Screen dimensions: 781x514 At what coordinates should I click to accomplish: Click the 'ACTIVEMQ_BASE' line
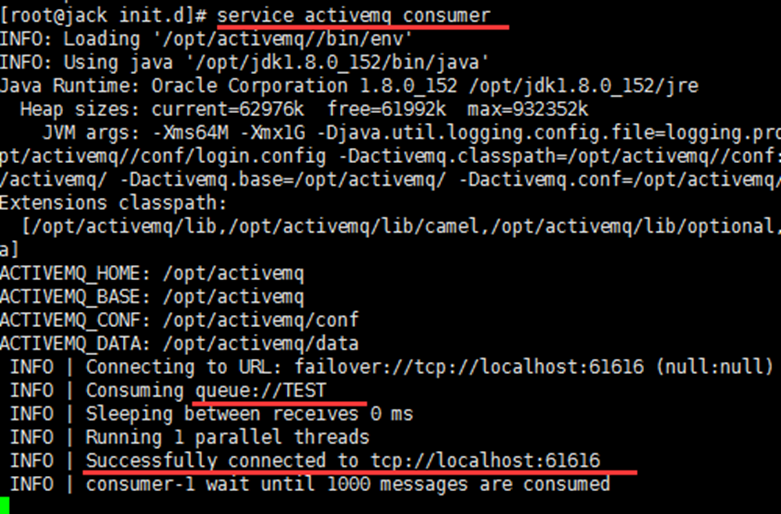coord(151,296)
